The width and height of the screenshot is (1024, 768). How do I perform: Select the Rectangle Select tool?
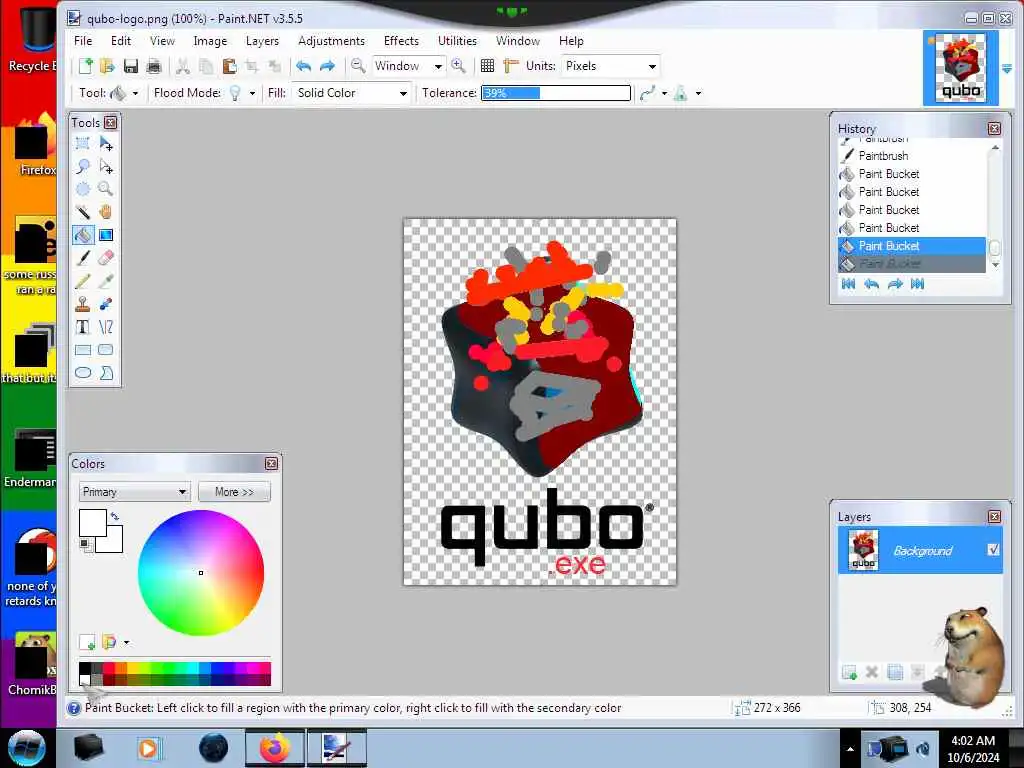[x=83, y=144]
